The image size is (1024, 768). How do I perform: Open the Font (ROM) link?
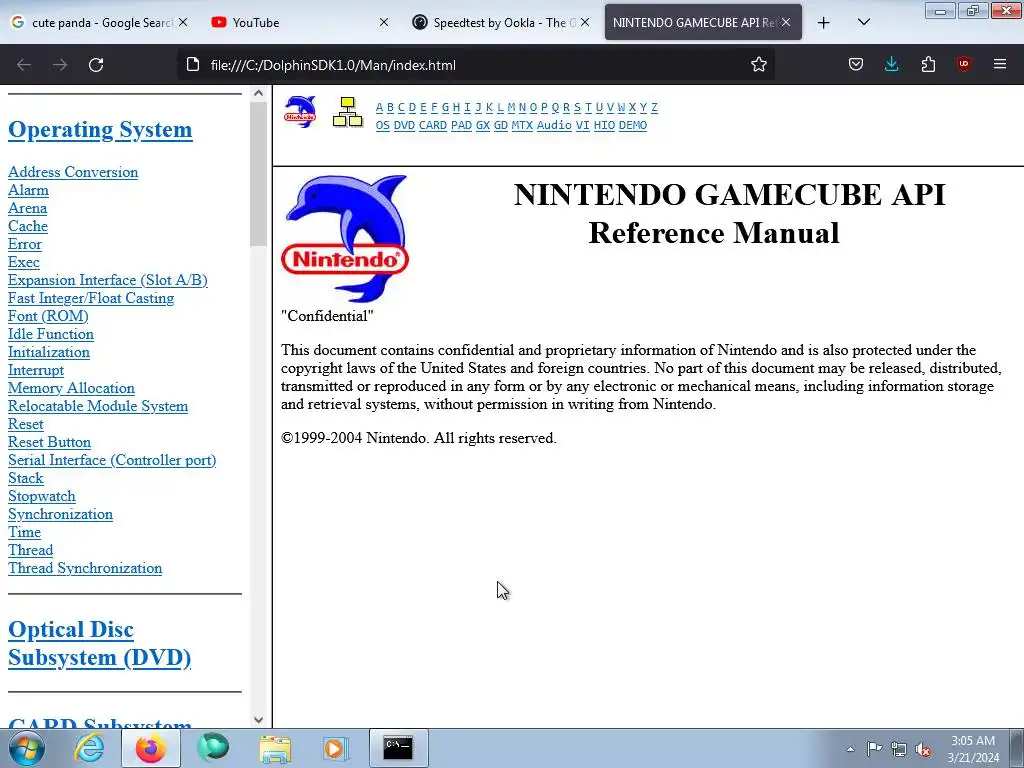pyautogui.click(x=48, y=316)
